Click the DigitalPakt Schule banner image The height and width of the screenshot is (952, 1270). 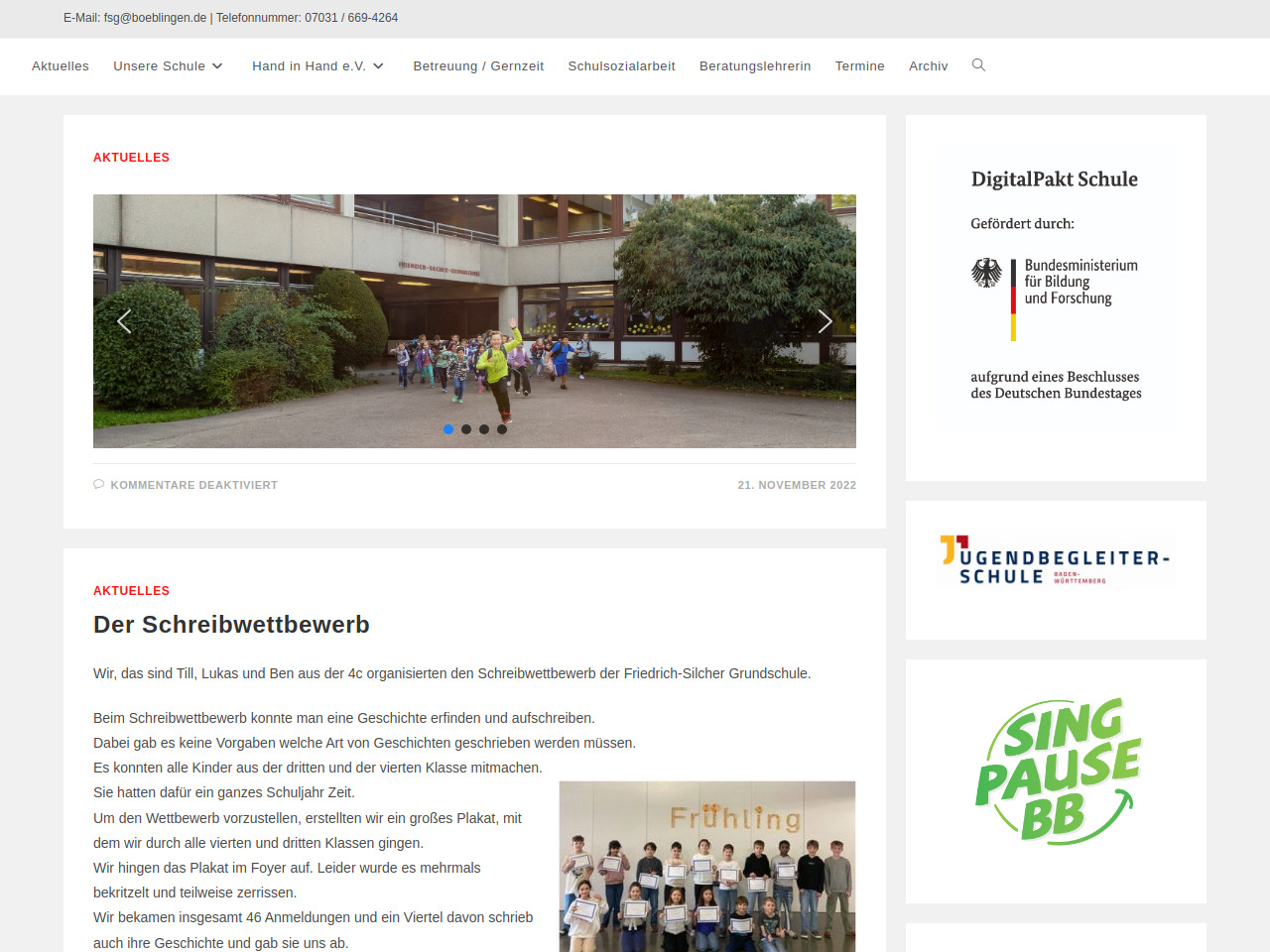pos(1056,288)
